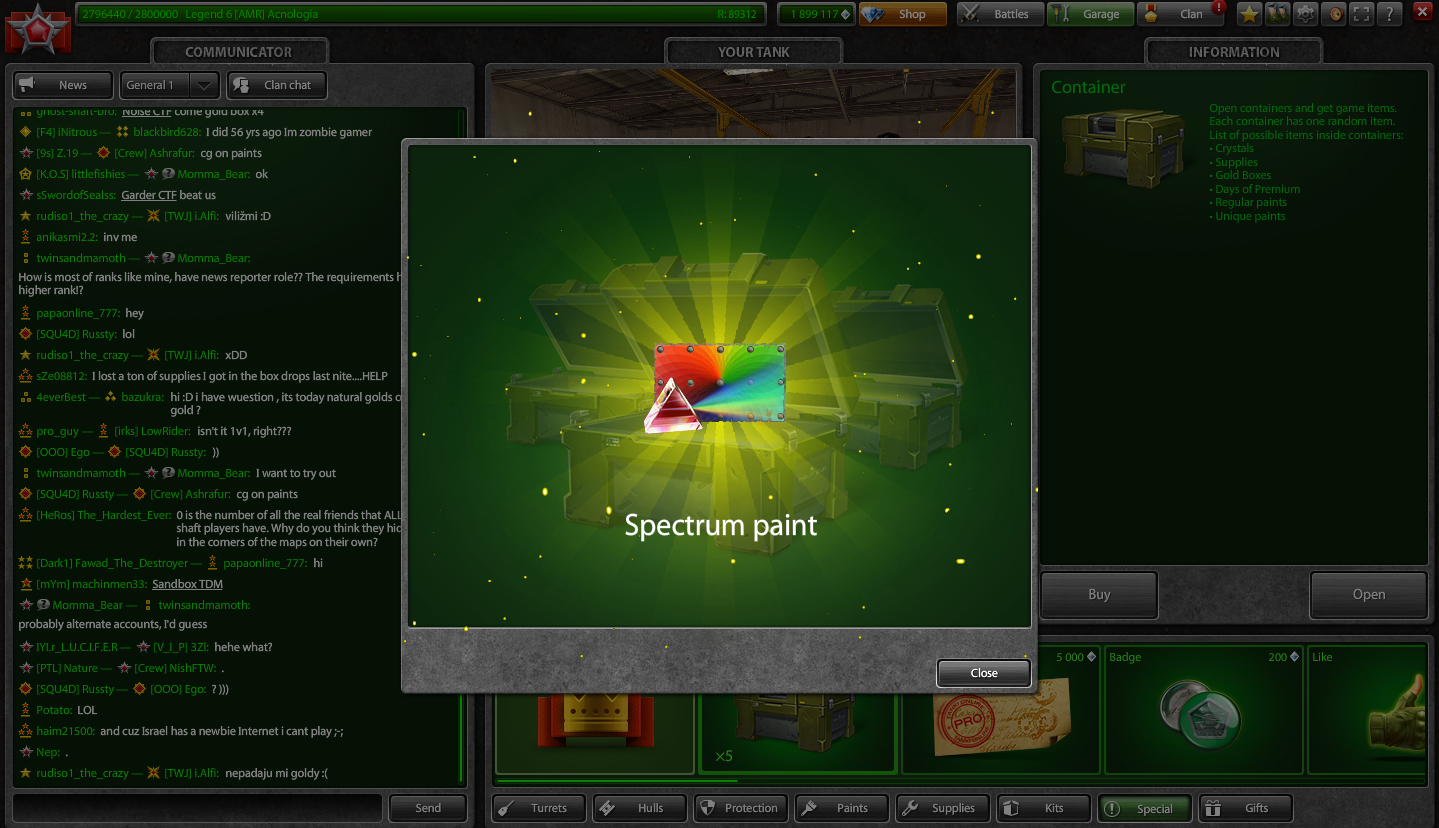The image size is (1439, 828).
Task: Open the Garage section
Action: (1090, 14)
